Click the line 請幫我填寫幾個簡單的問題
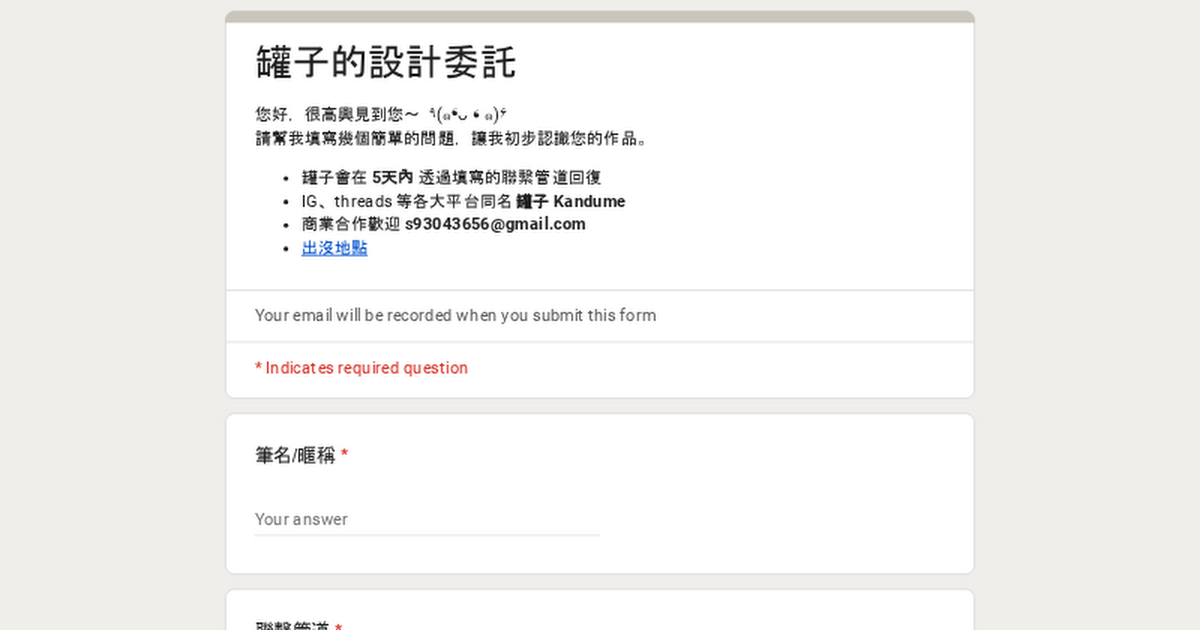1200x630 pixels. [452, 138]
